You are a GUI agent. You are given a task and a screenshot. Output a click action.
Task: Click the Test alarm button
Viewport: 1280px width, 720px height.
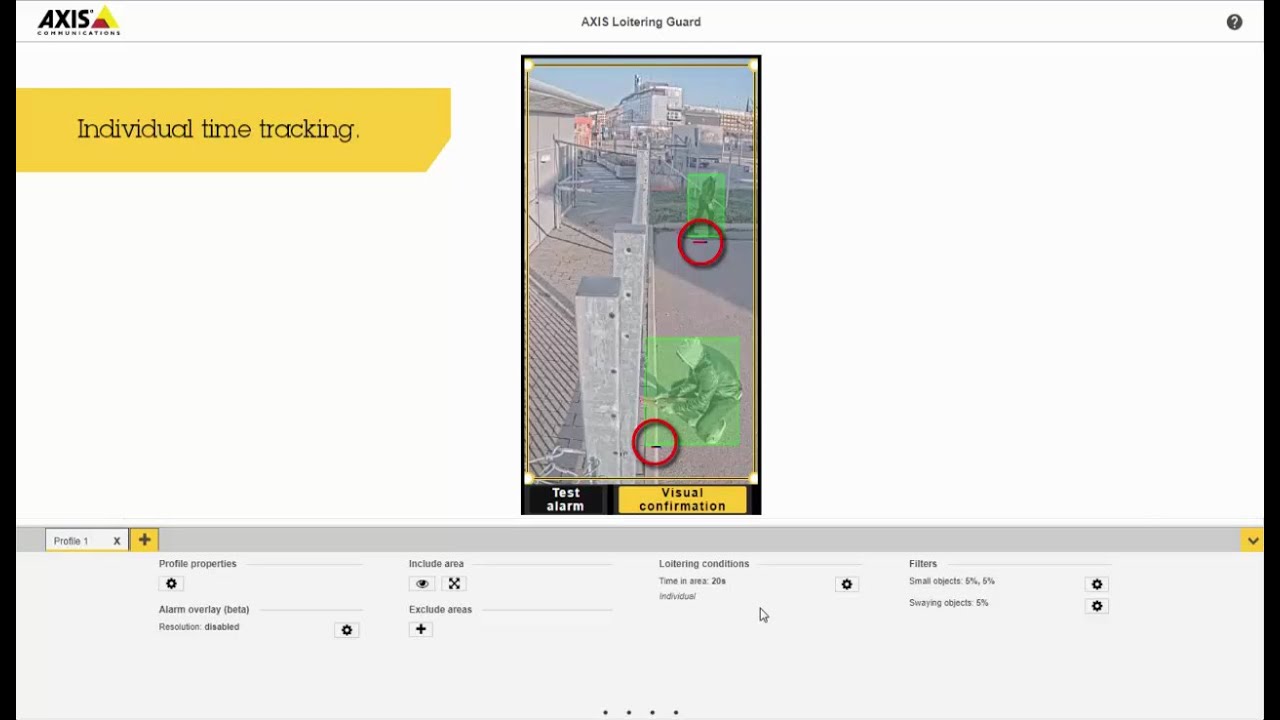click(566, 500)
